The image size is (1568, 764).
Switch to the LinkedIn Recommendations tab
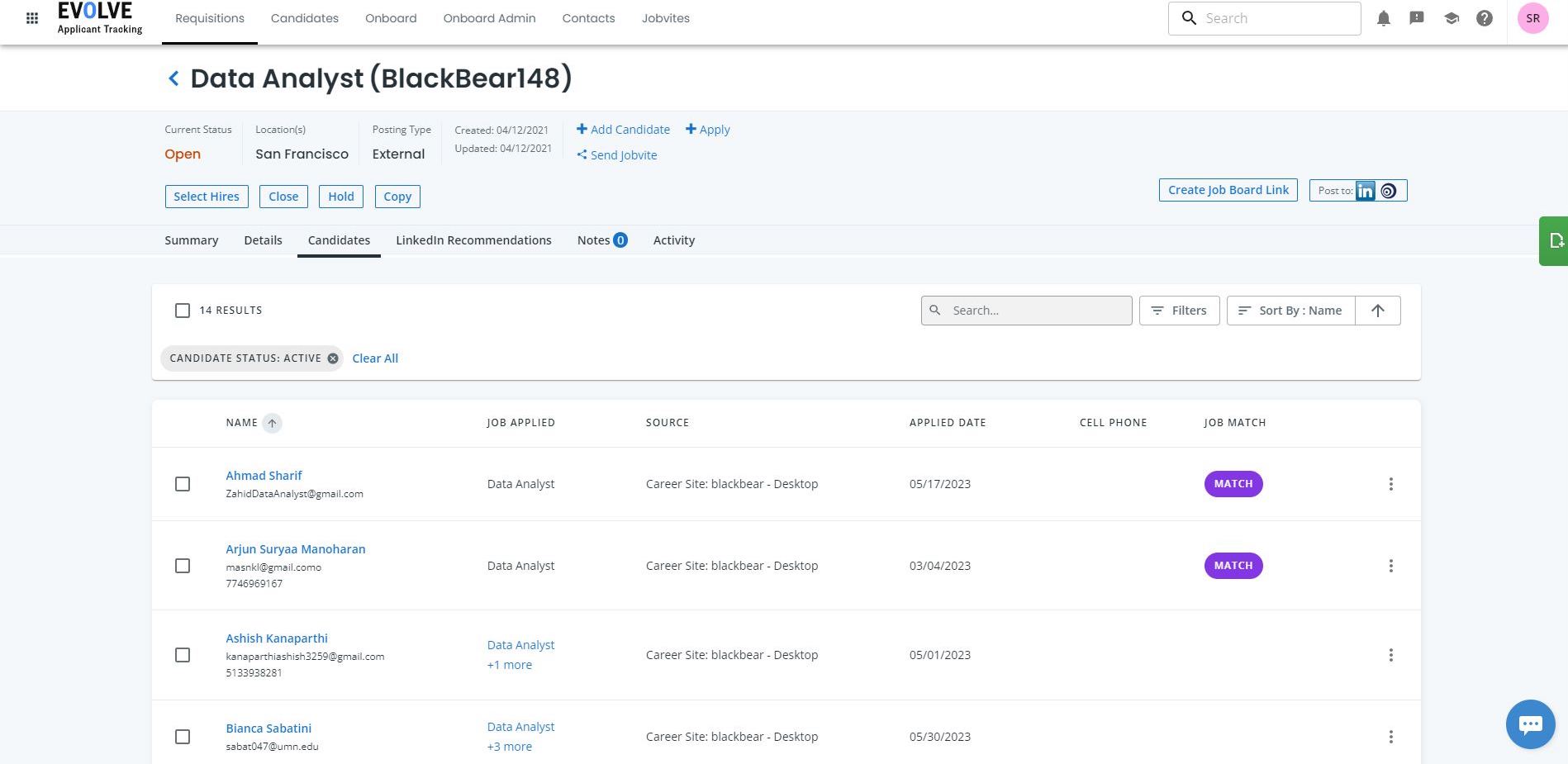point(473,240)
